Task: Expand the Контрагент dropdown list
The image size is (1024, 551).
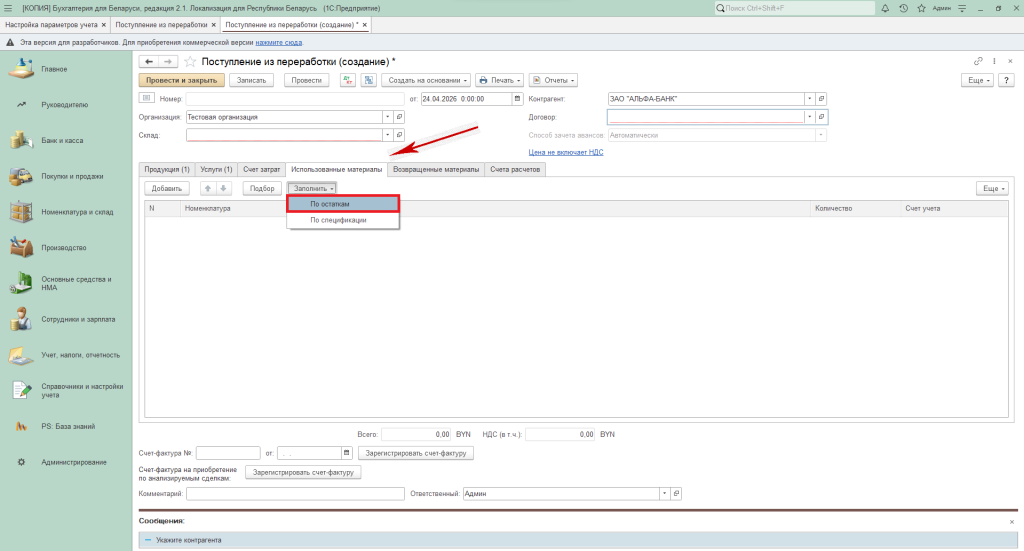Action: (807, 99)
